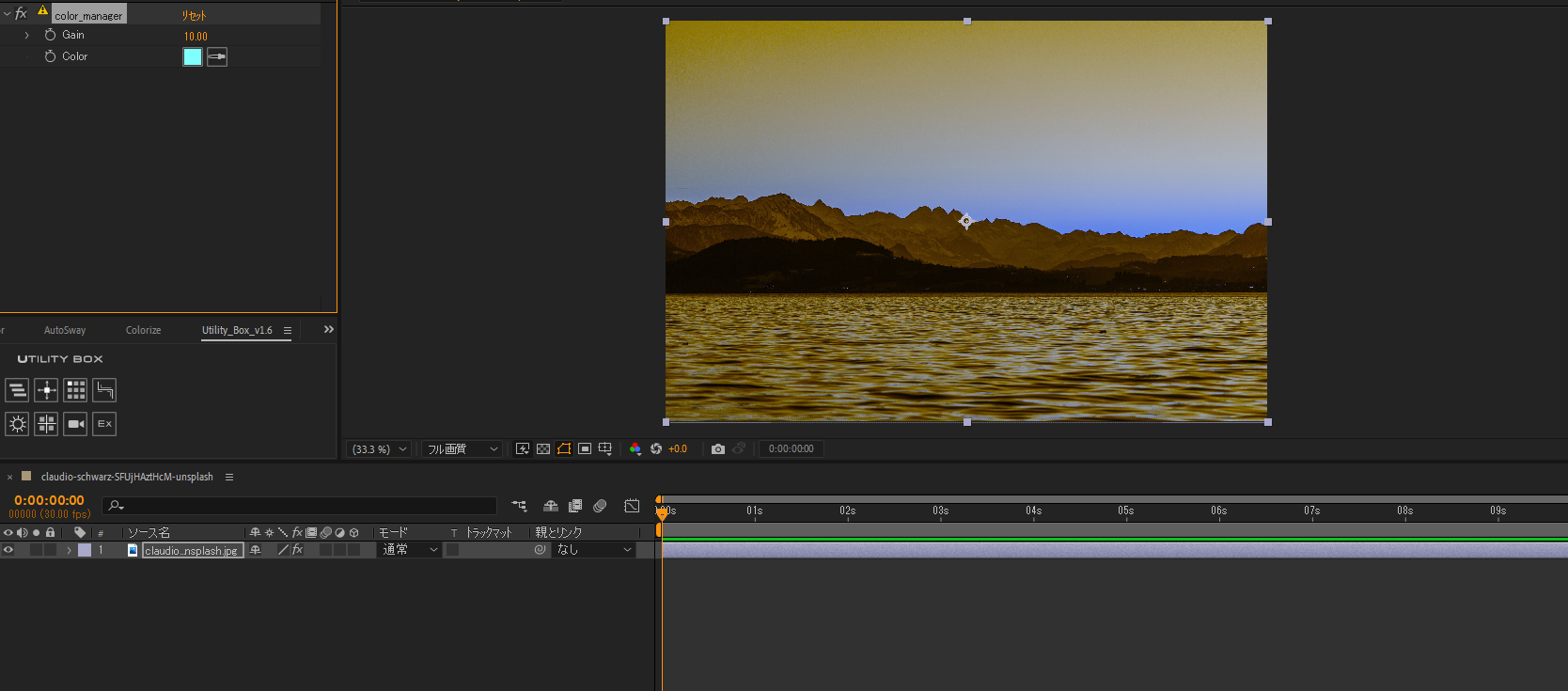Image resolution: width=1568 pixels, height=691 pixels.
Task: Expand layer 1 properties
Action: pyautogui.click(x=69, y=550)
